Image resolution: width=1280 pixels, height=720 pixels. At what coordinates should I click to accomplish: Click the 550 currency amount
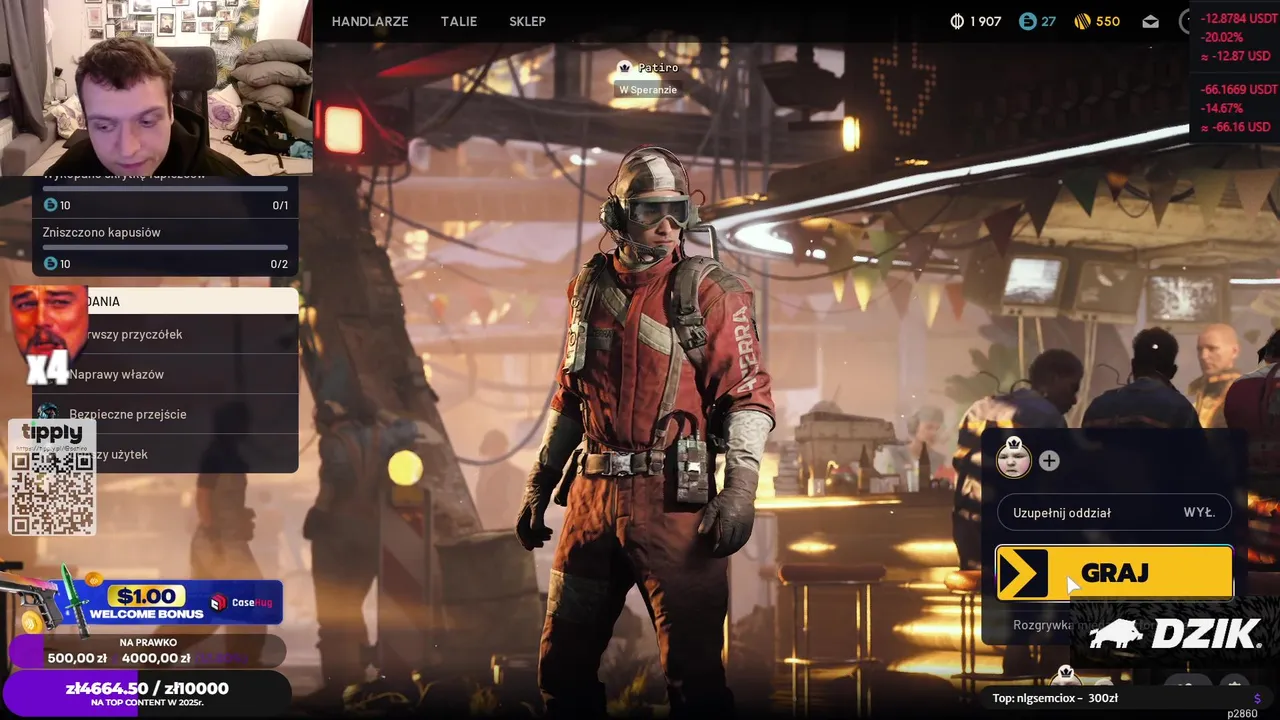1108,21
